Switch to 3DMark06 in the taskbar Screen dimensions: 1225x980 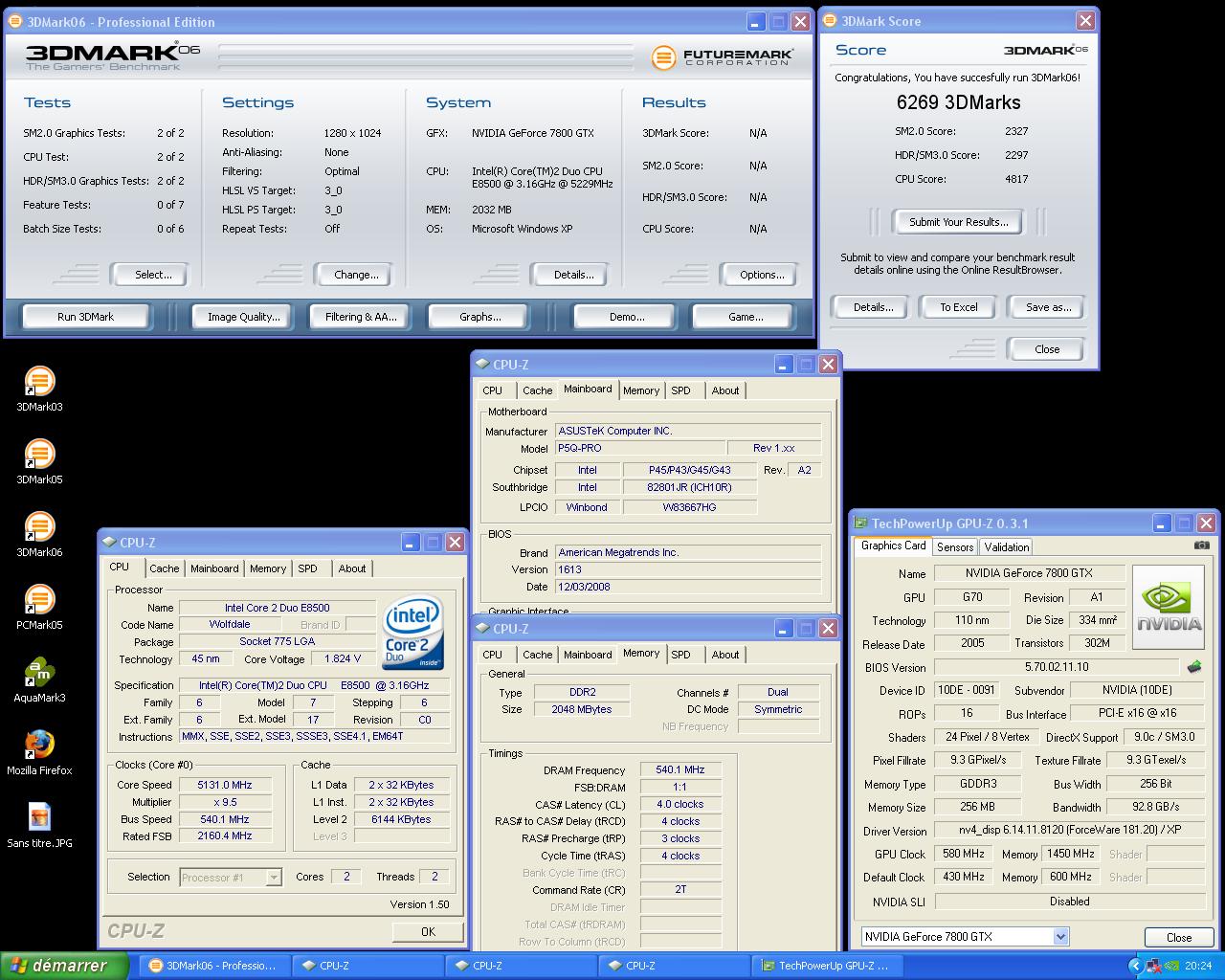(214, 966)
